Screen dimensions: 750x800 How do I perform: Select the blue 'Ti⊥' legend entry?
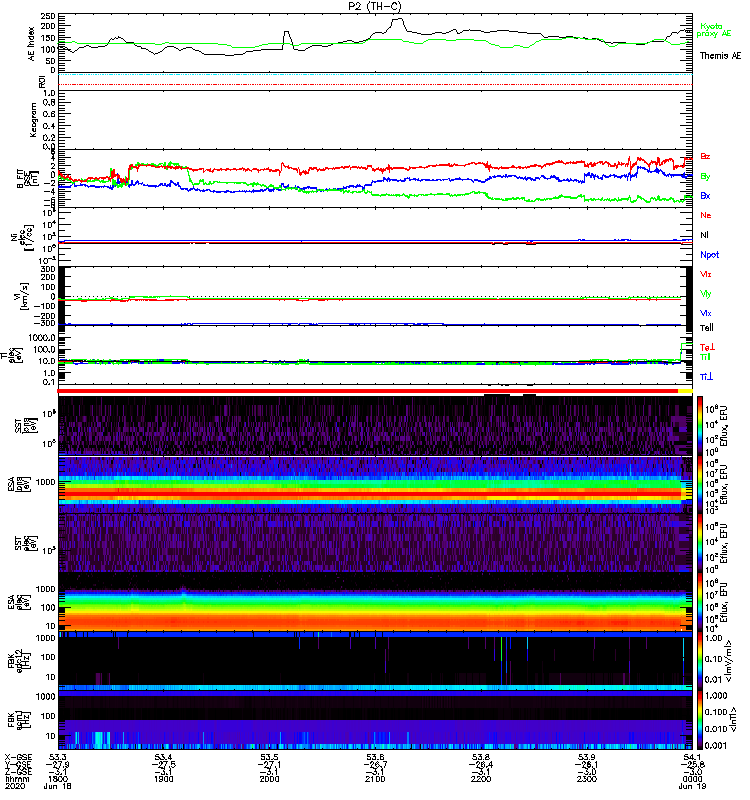pos(706,377)
